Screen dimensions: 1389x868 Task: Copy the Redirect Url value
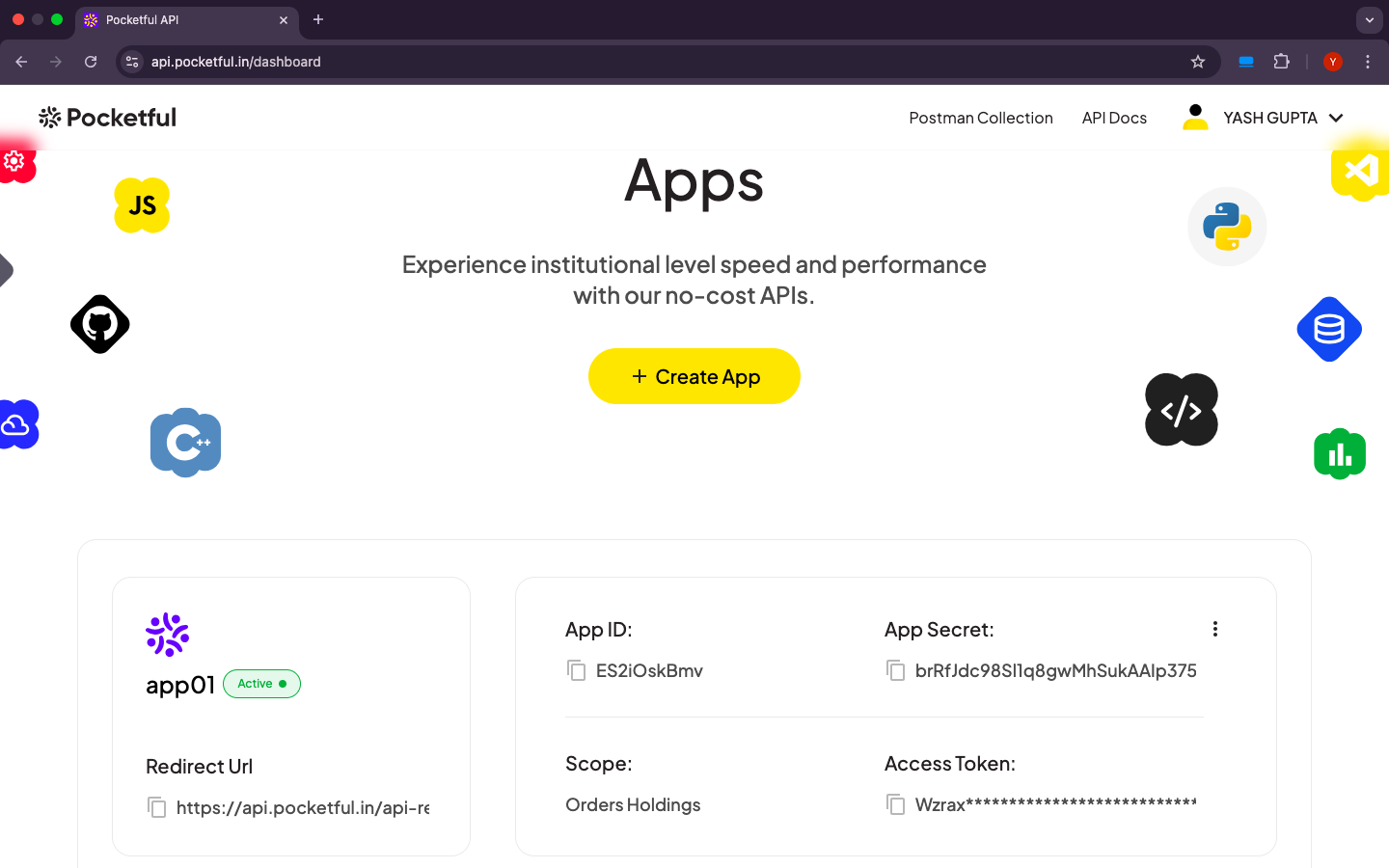[157, 808]
